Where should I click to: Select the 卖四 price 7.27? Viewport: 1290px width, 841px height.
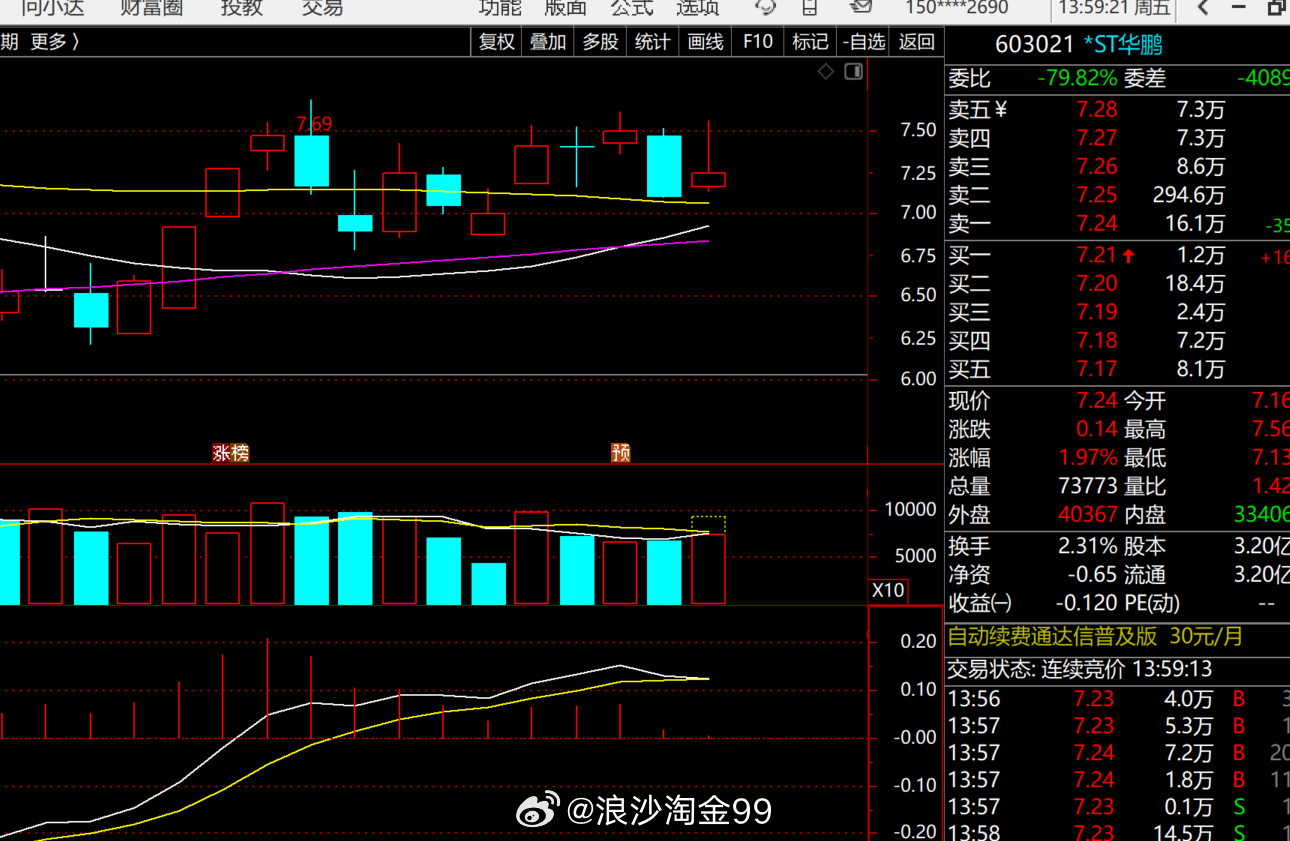pos(1097,138)
